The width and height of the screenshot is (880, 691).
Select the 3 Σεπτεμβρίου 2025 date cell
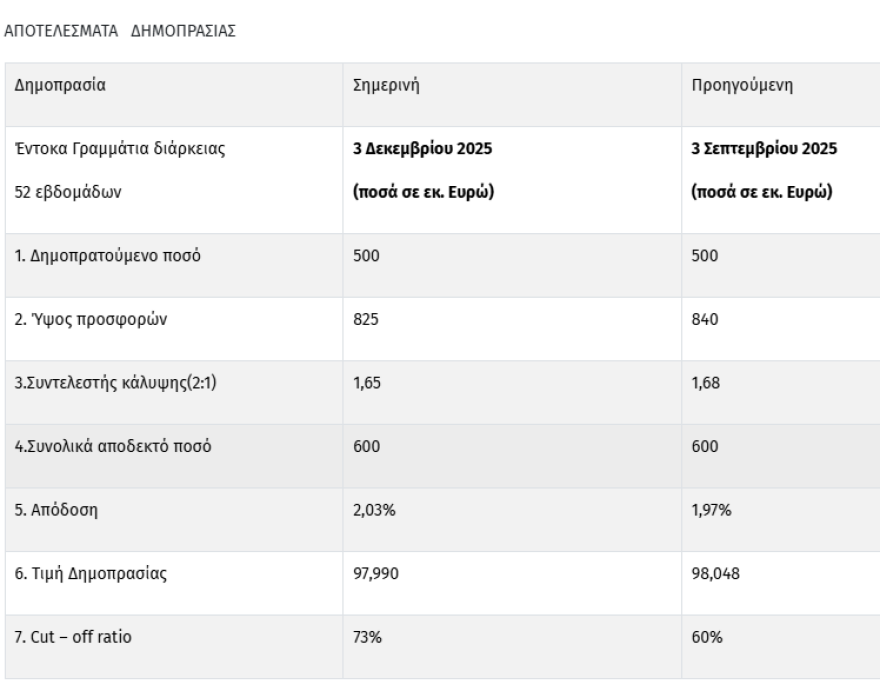(764, 150)
